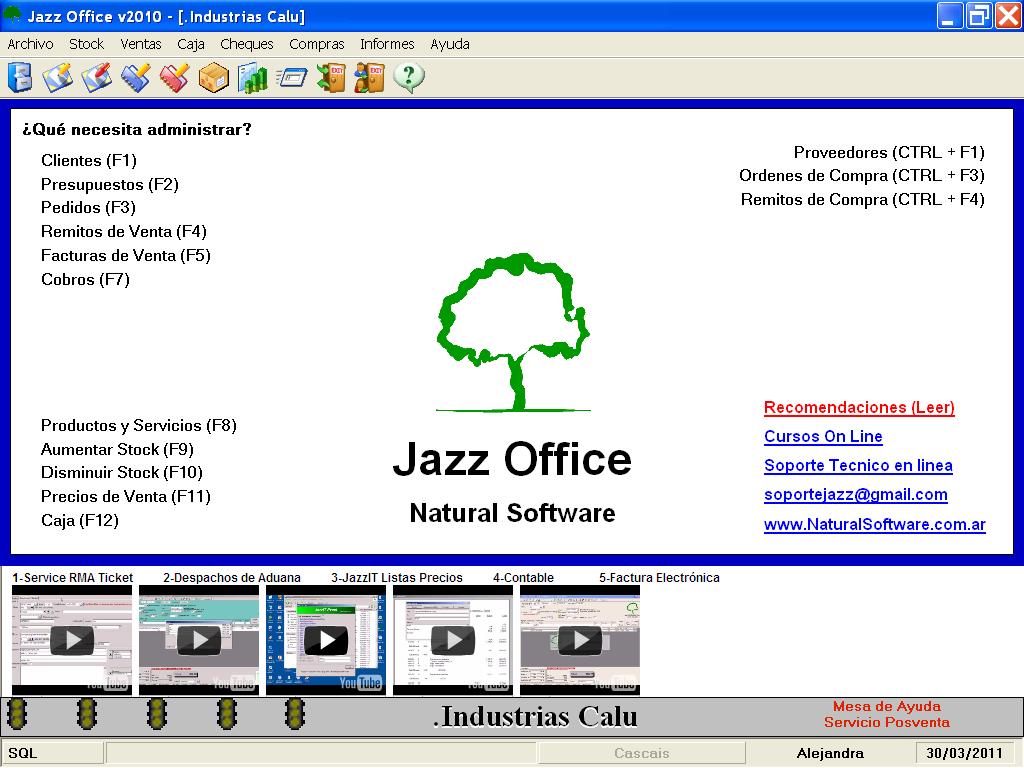The height and width of the screenshot is (768, 1024).
Task: Open the Compras menu
Action: coord(317,44)
